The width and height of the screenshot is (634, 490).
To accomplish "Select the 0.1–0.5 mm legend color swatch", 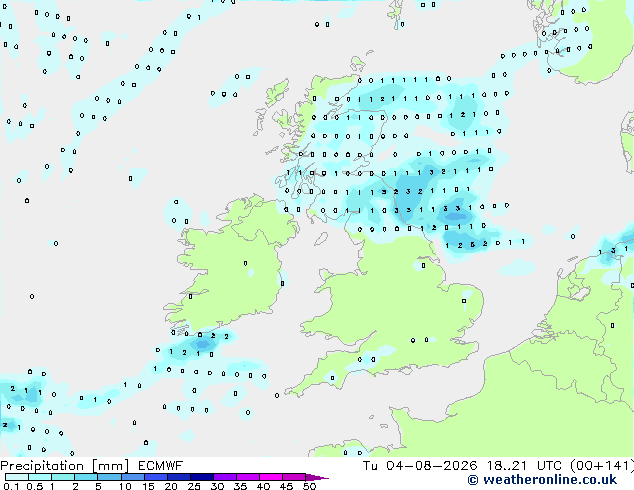I will 17,477.
